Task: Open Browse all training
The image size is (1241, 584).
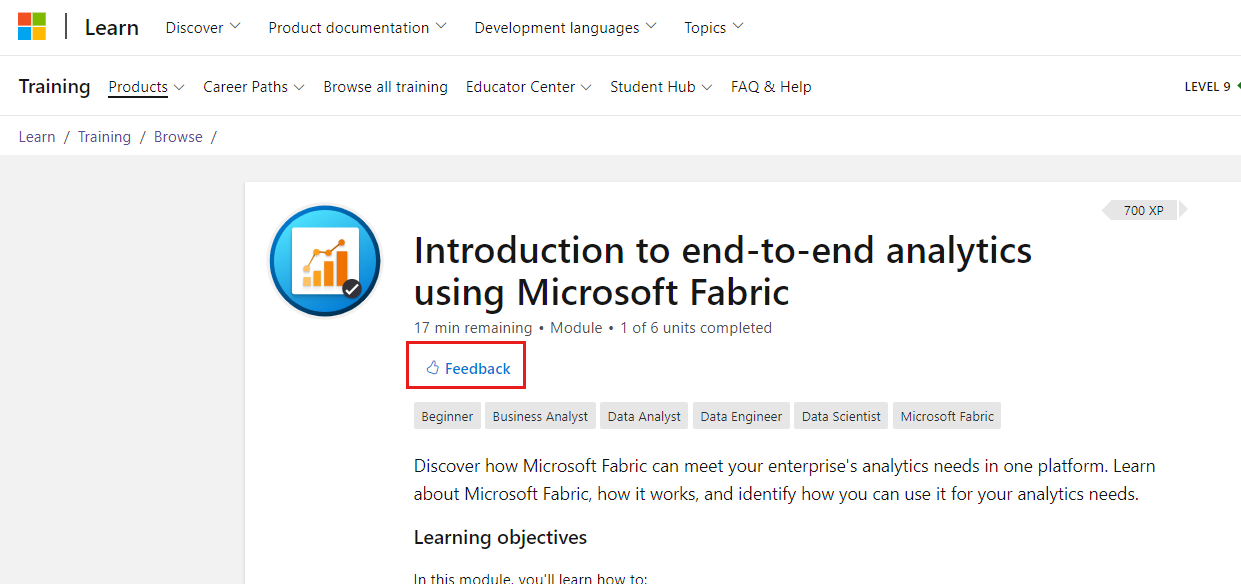Action: tap(385, 87)
